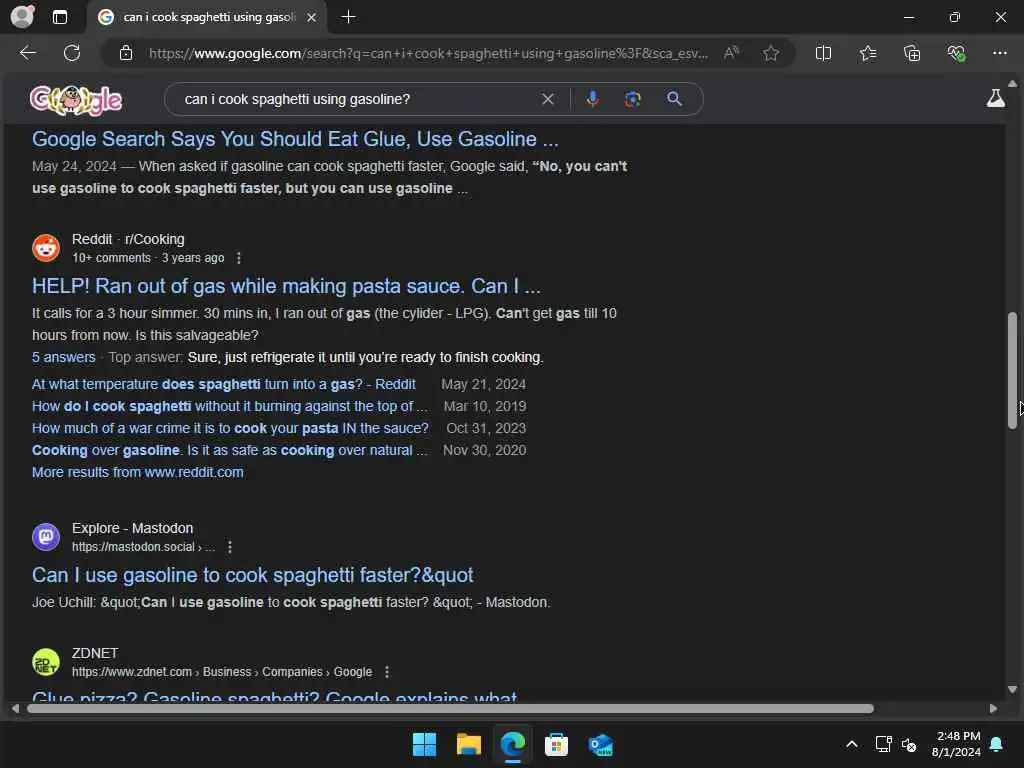Submit search with magnifying glass
This screenshot has width=1024, height=768.
coord(675,99)
